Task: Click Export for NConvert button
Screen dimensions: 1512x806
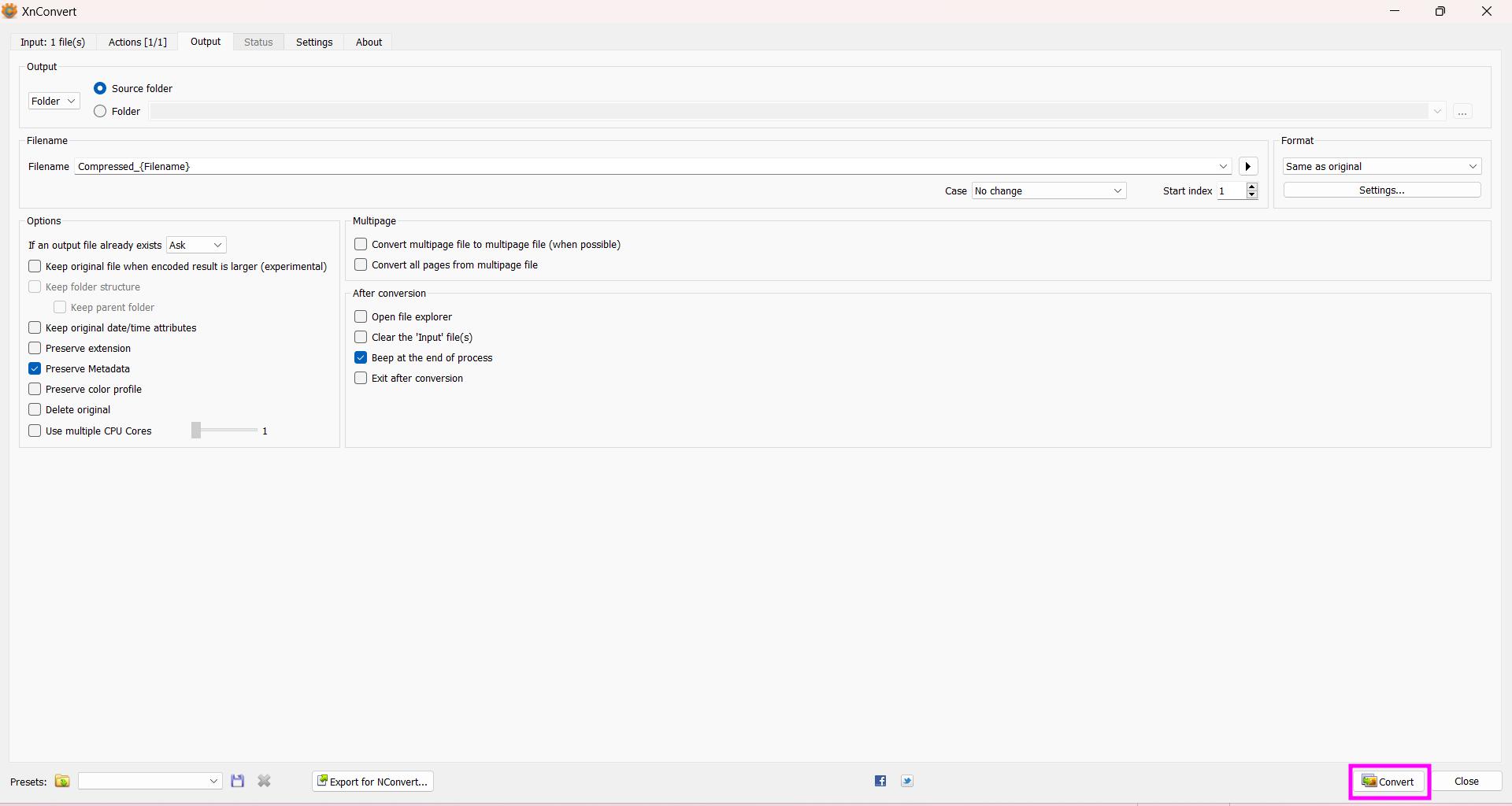Action: point(372,782)
